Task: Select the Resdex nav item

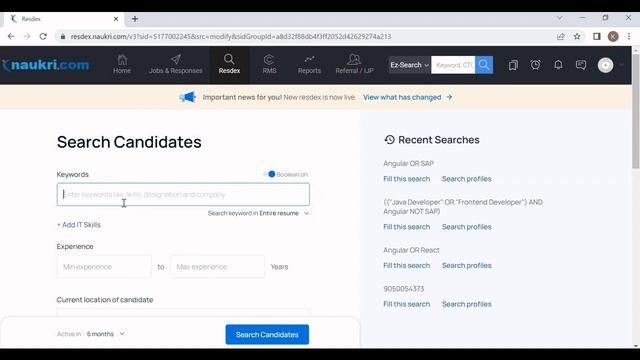Action: [229, 65]
